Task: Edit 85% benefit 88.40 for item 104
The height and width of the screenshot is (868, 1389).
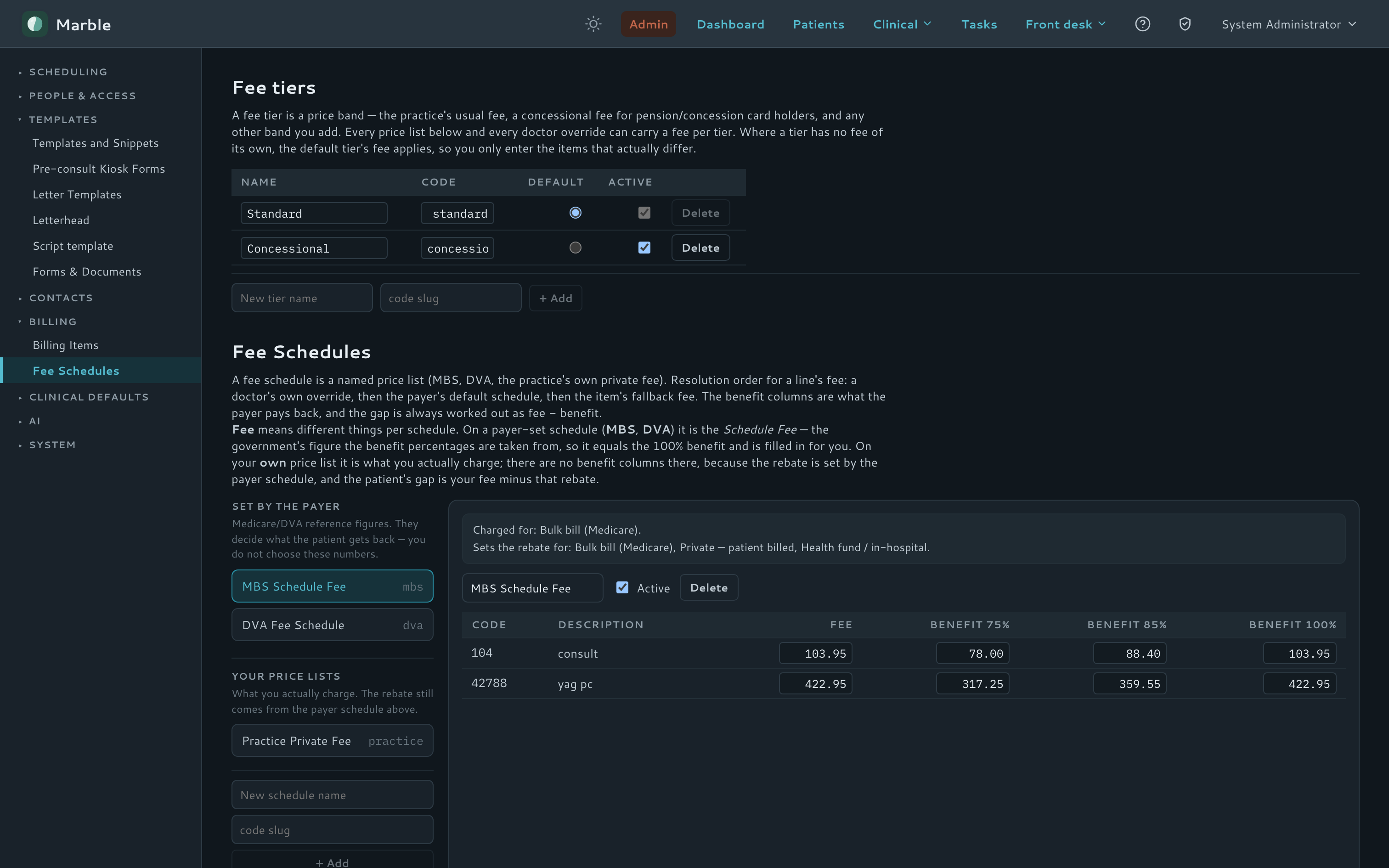Action: (1130, 653)
